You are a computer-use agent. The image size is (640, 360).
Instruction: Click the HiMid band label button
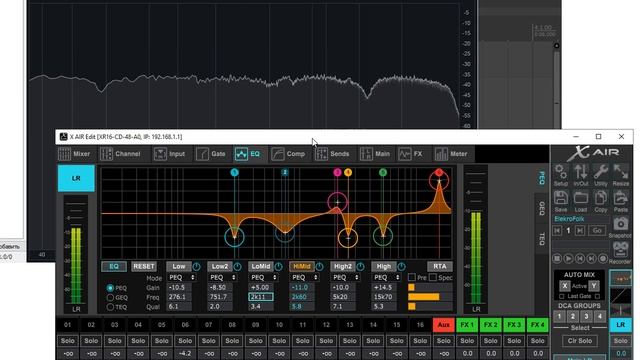(302, 267)
